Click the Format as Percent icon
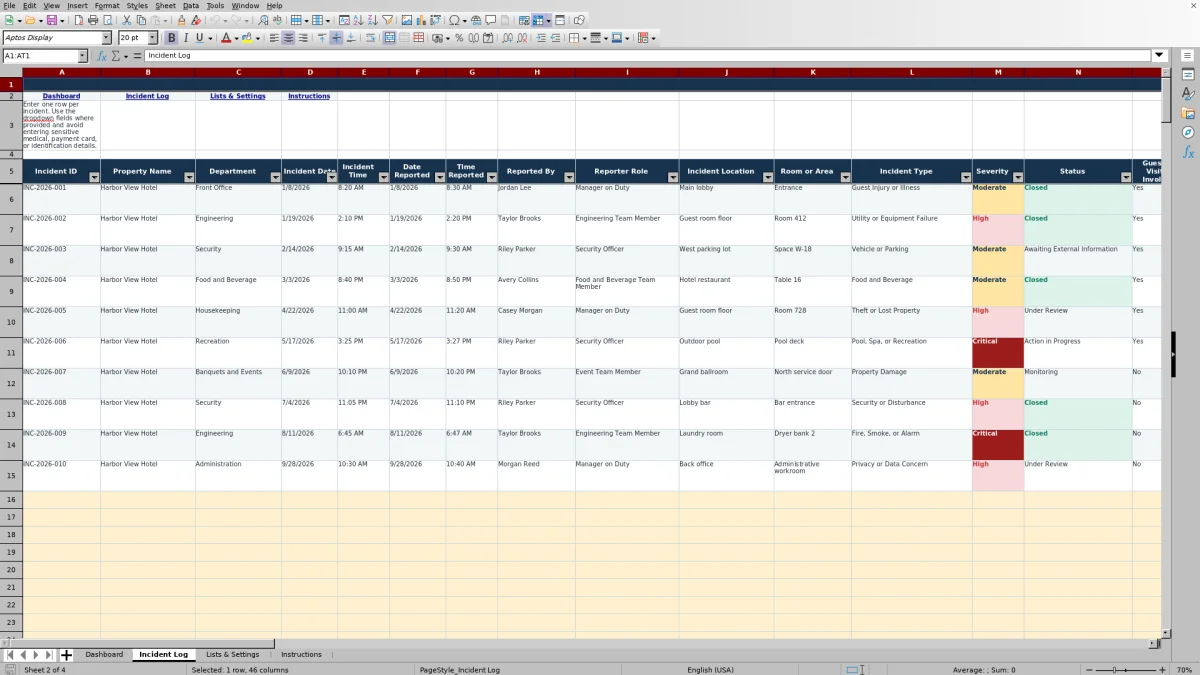Image resolution: width=1200 pixels, height=675 pixels. 459,38
